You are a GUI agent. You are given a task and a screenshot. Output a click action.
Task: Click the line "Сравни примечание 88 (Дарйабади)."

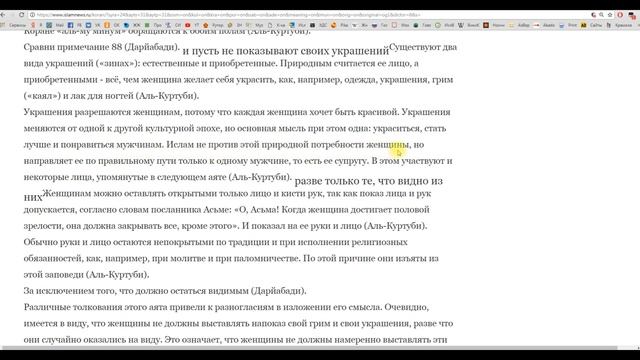click(x=102, y=47)
